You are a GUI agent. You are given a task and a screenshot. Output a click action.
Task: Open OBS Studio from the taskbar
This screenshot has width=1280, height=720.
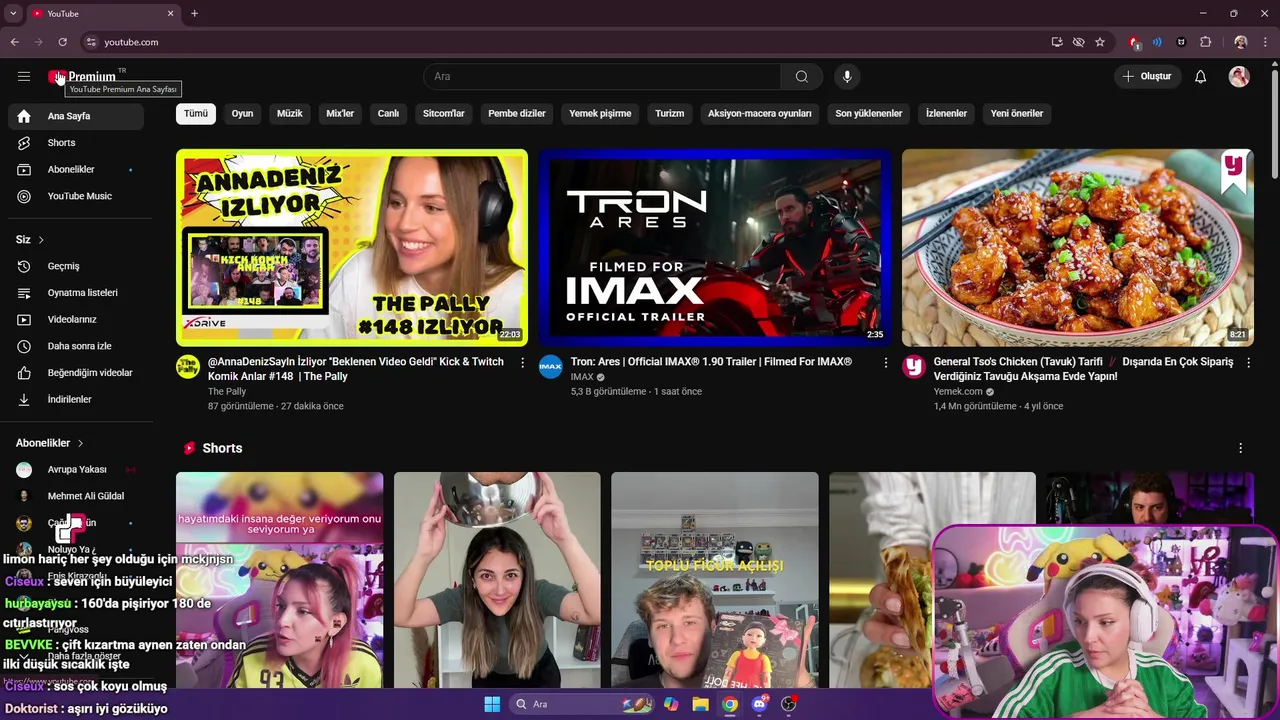pyautogui.click(x=789, y=704)
